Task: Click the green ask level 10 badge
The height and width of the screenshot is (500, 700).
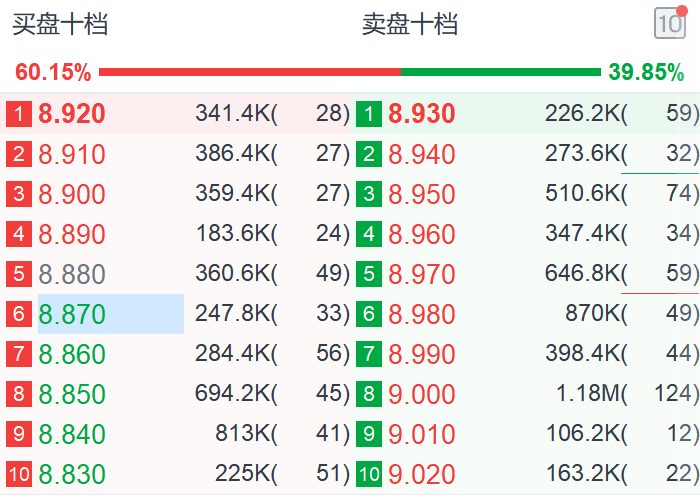Action: [x=369, y=474]
